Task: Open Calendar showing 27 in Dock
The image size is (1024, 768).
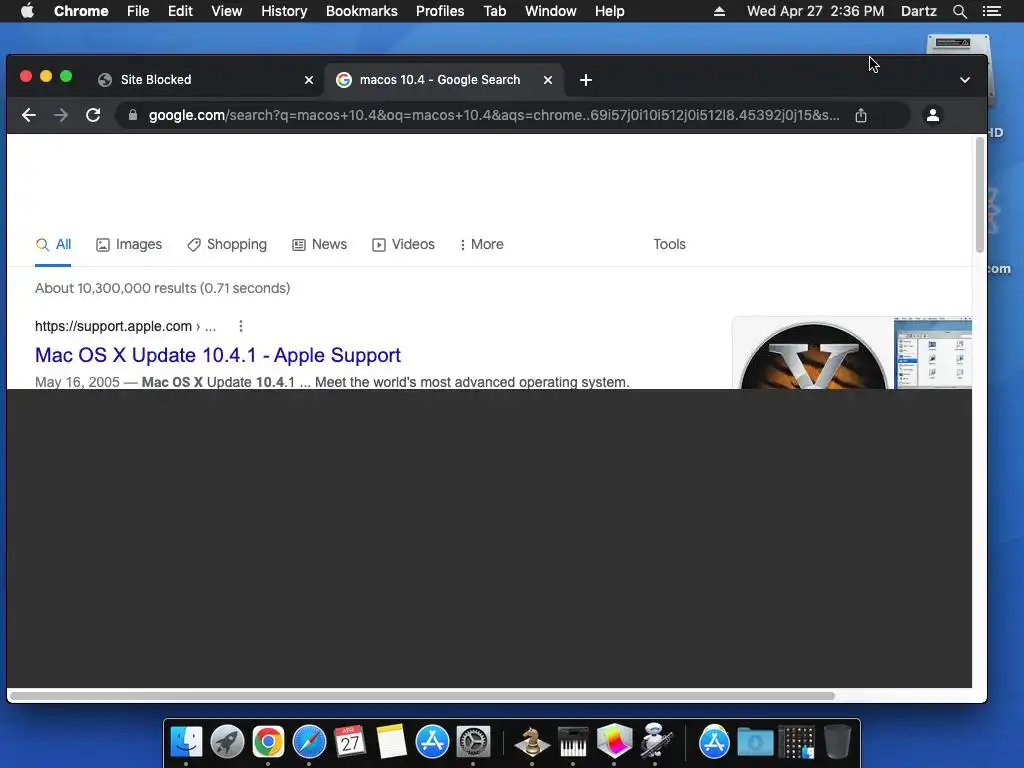Action: pos(350,741)
